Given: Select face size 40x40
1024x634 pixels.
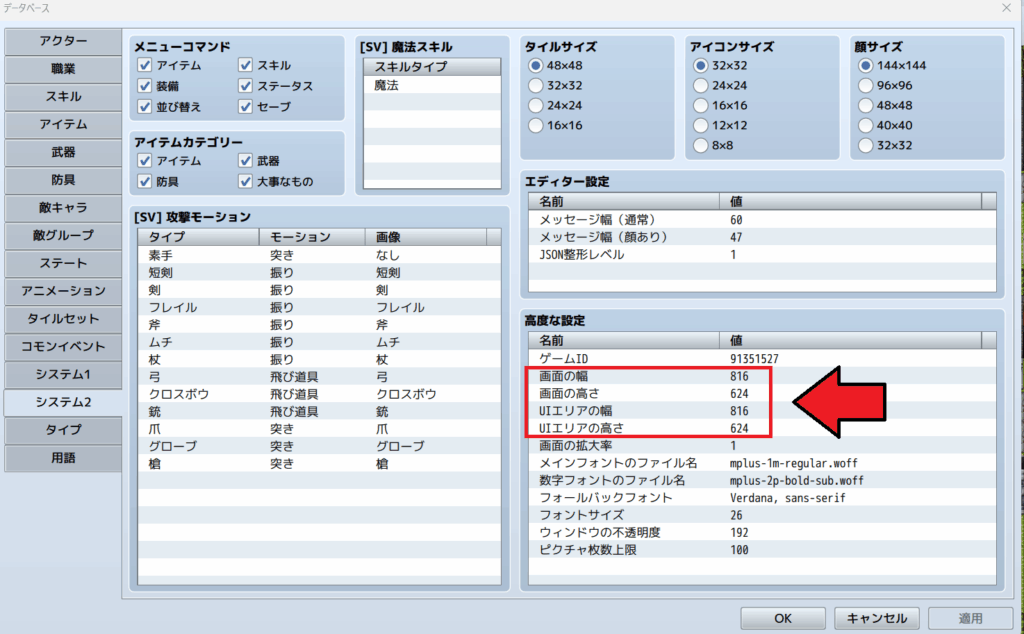Looking at the screenshot, I should (x=865, y=125).
